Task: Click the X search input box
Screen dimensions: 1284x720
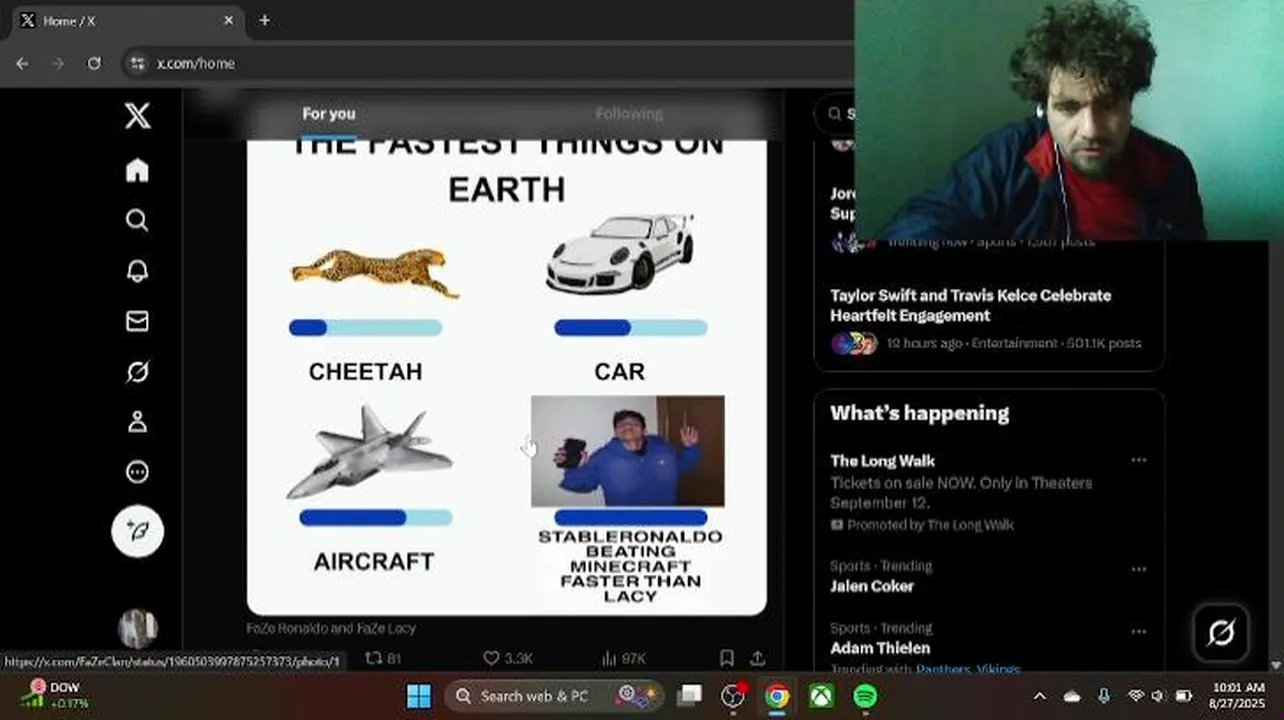Action: (834, 114)
